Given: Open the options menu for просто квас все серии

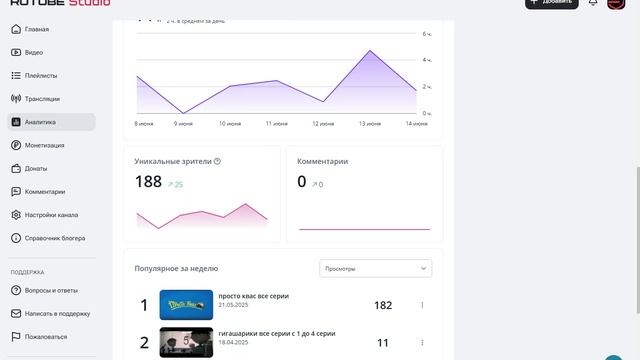Looking at the screenshot, I should tap(422, 305).
